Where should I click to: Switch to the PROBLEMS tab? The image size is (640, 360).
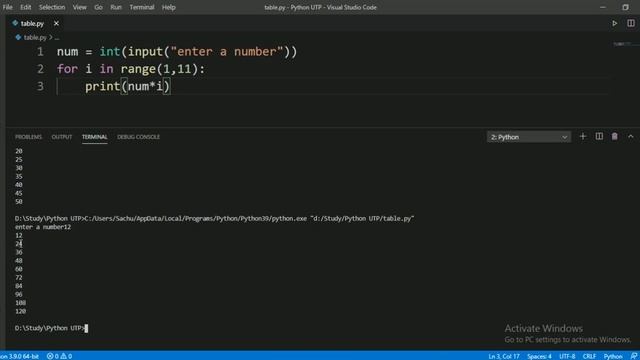(28, 137)
